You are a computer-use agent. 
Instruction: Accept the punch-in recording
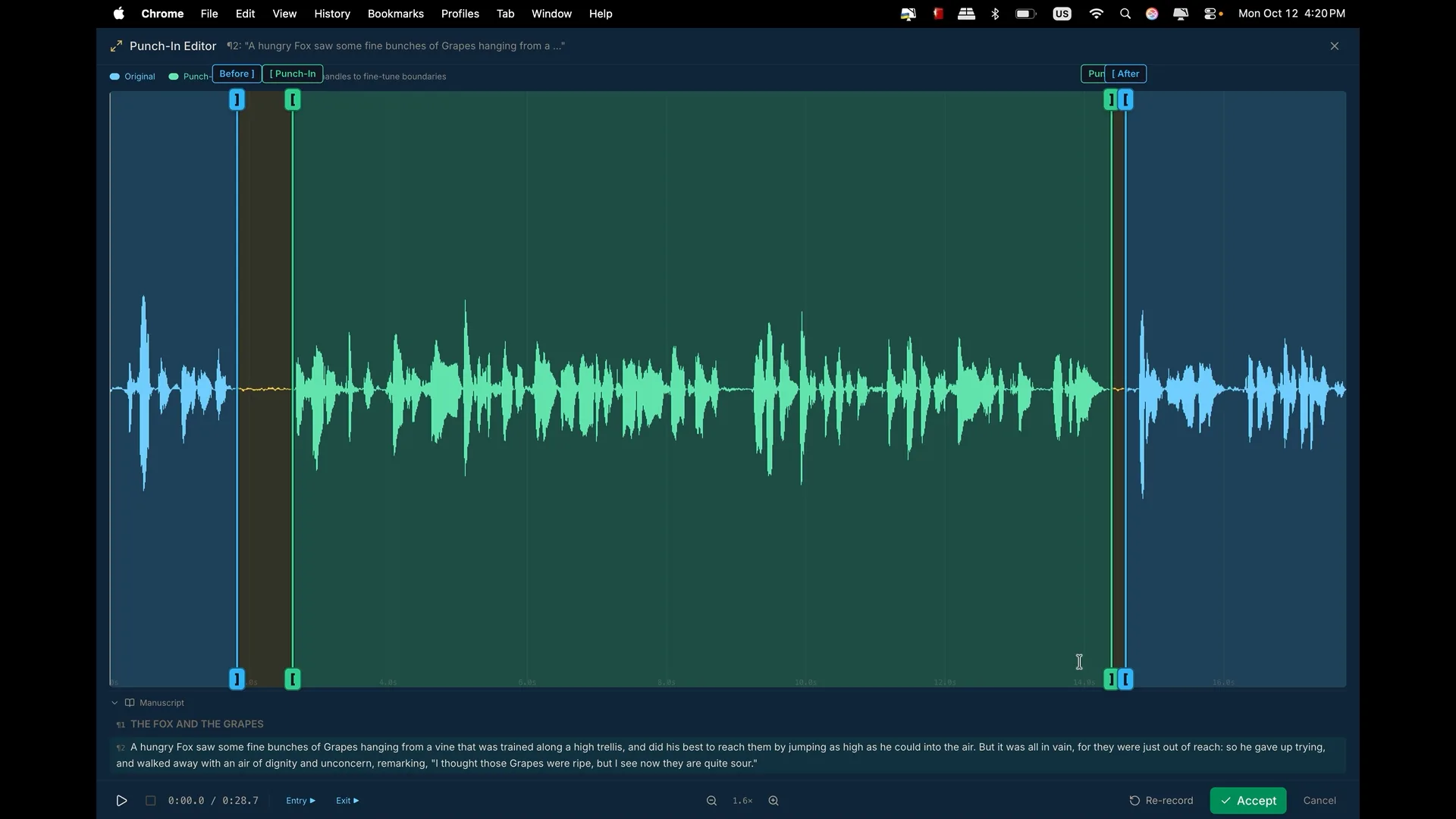(x=1248, y=801)
